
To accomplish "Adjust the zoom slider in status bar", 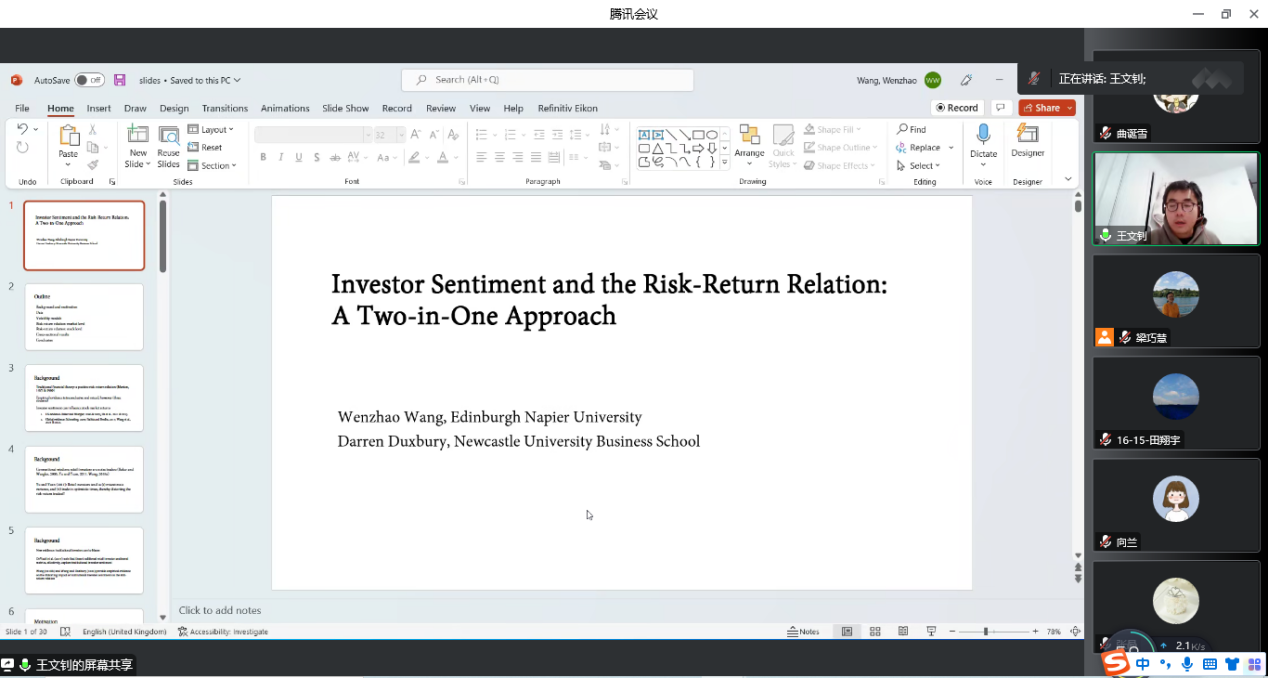I will click(x=986, y=632).
